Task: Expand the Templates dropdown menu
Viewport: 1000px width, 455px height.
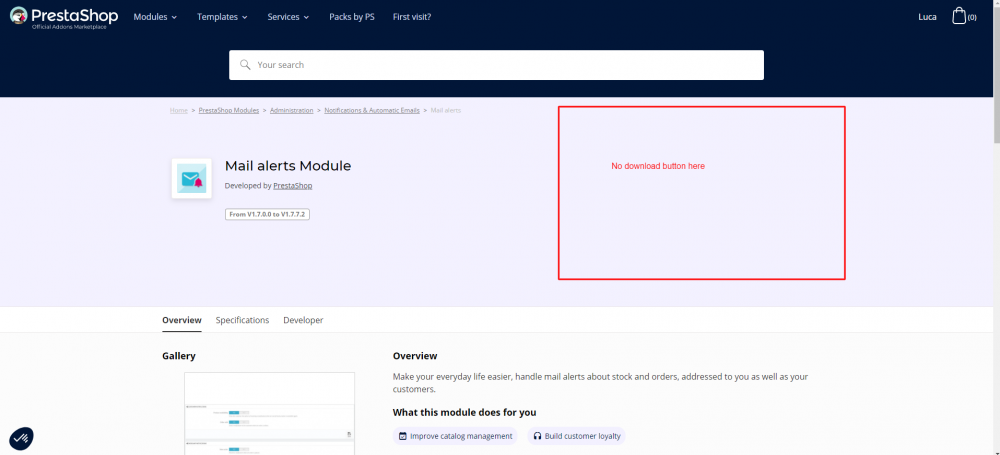Action: (222, 17)
